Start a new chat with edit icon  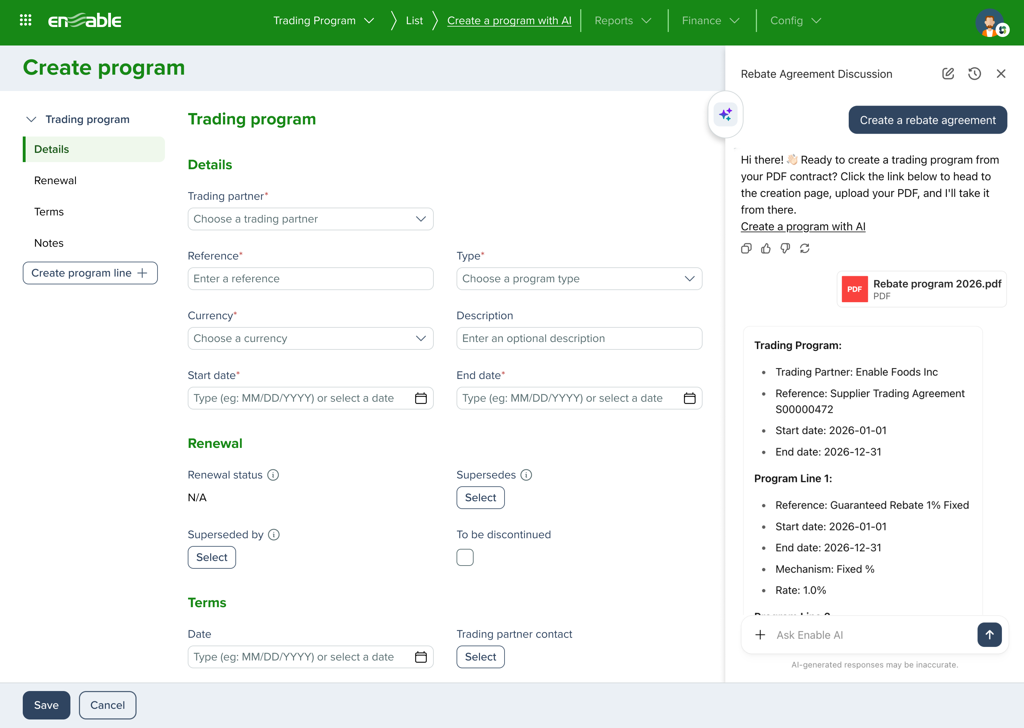[x=948, y=74]
